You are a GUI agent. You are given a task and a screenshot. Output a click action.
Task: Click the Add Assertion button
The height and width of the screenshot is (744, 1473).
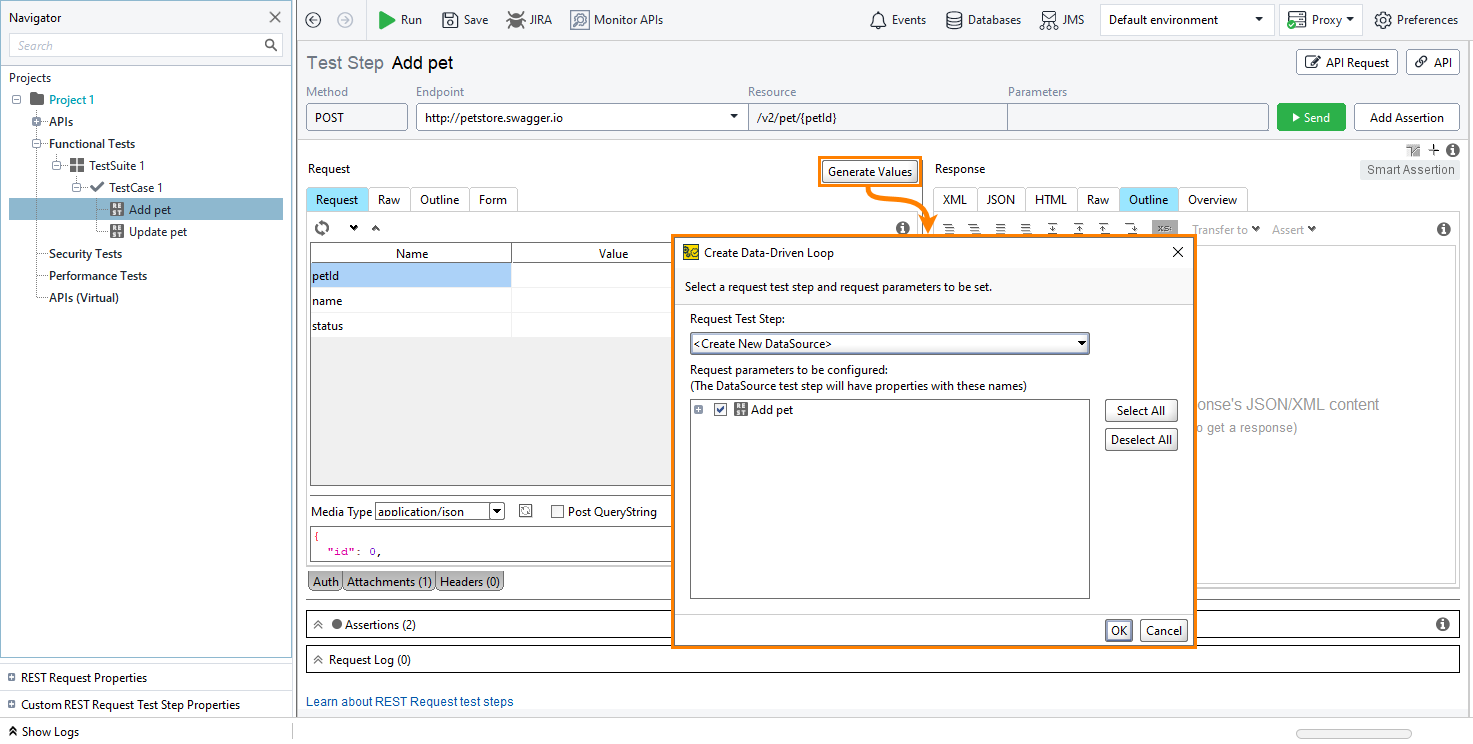pyautogui.click(x=1406, y=117)
